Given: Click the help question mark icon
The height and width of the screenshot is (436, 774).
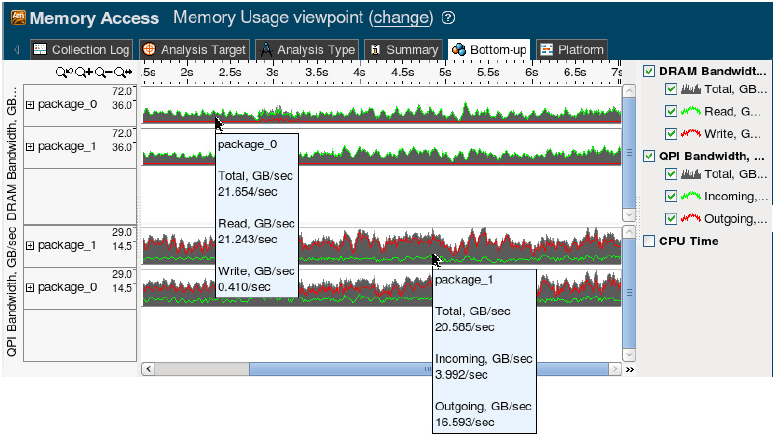Looking at the screenshot, I should pyautogui.click(x=449, y=18).
